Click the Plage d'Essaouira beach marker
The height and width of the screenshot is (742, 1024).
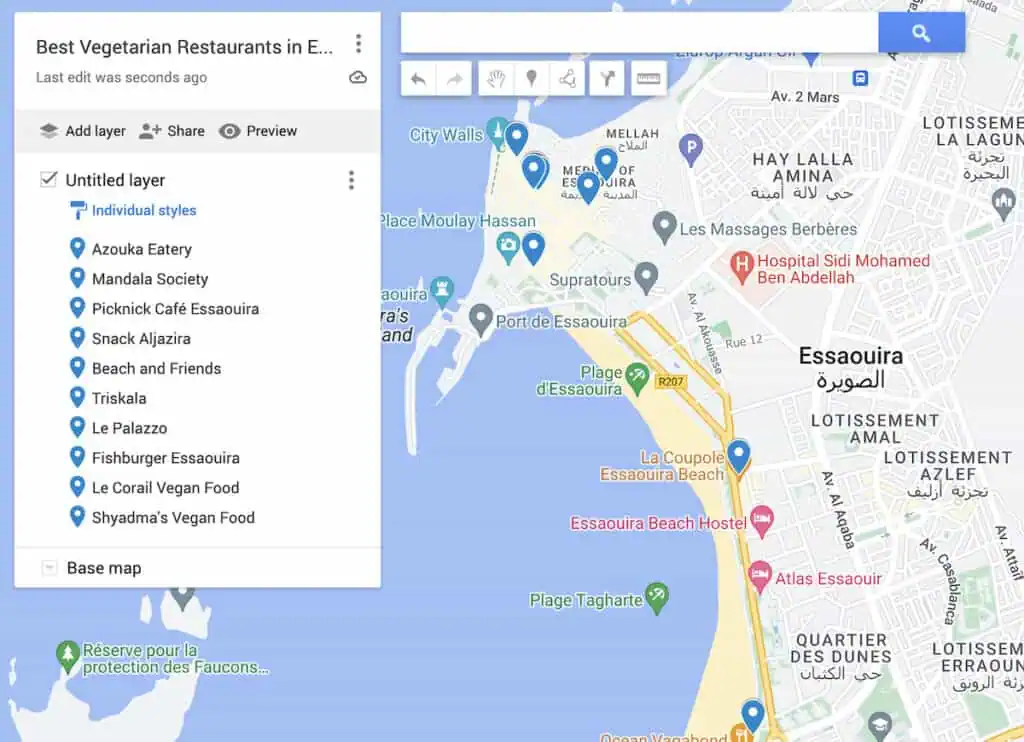point(637,379)
